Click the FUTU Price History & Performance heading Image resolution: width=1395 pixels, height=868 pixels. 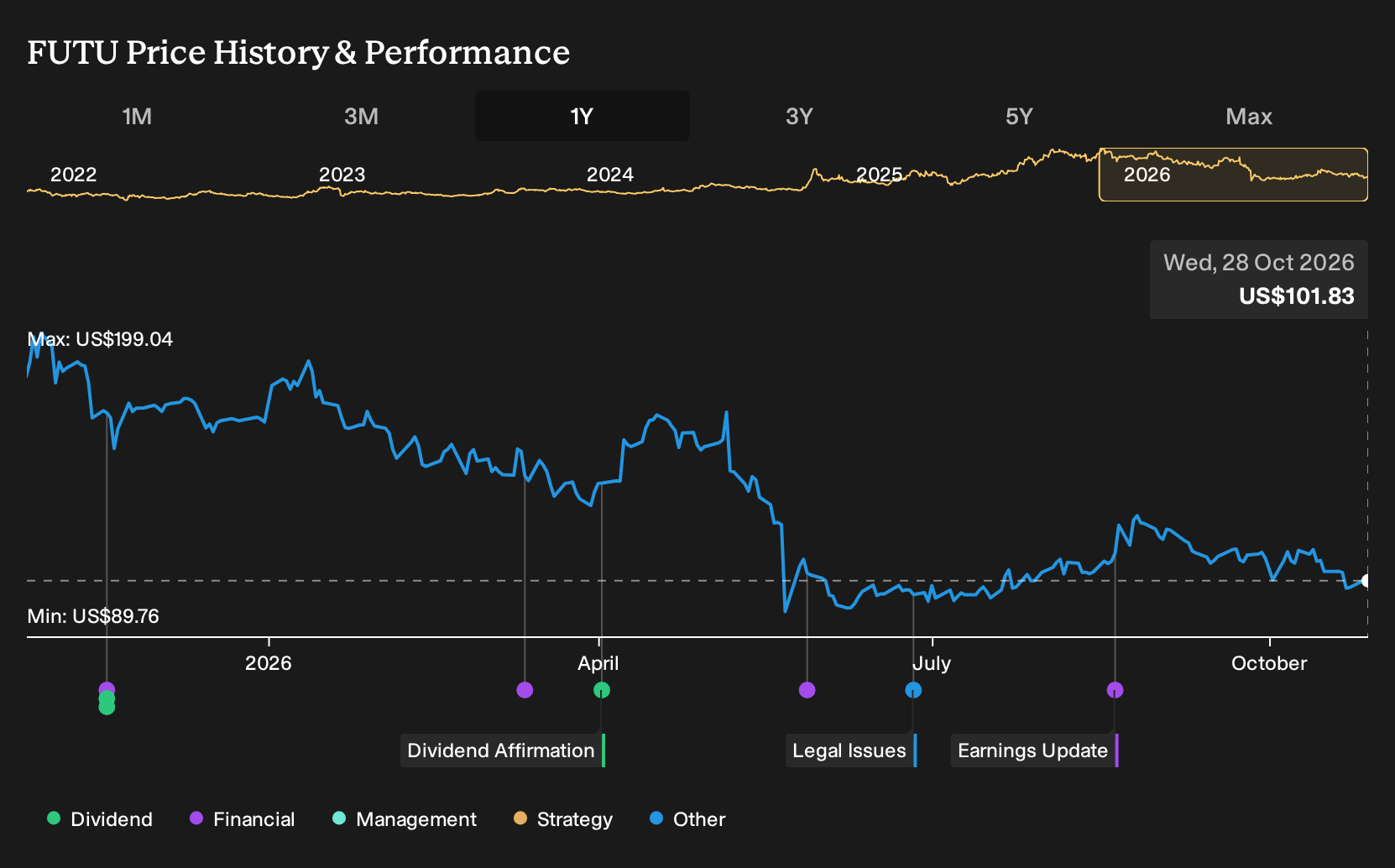299,52
